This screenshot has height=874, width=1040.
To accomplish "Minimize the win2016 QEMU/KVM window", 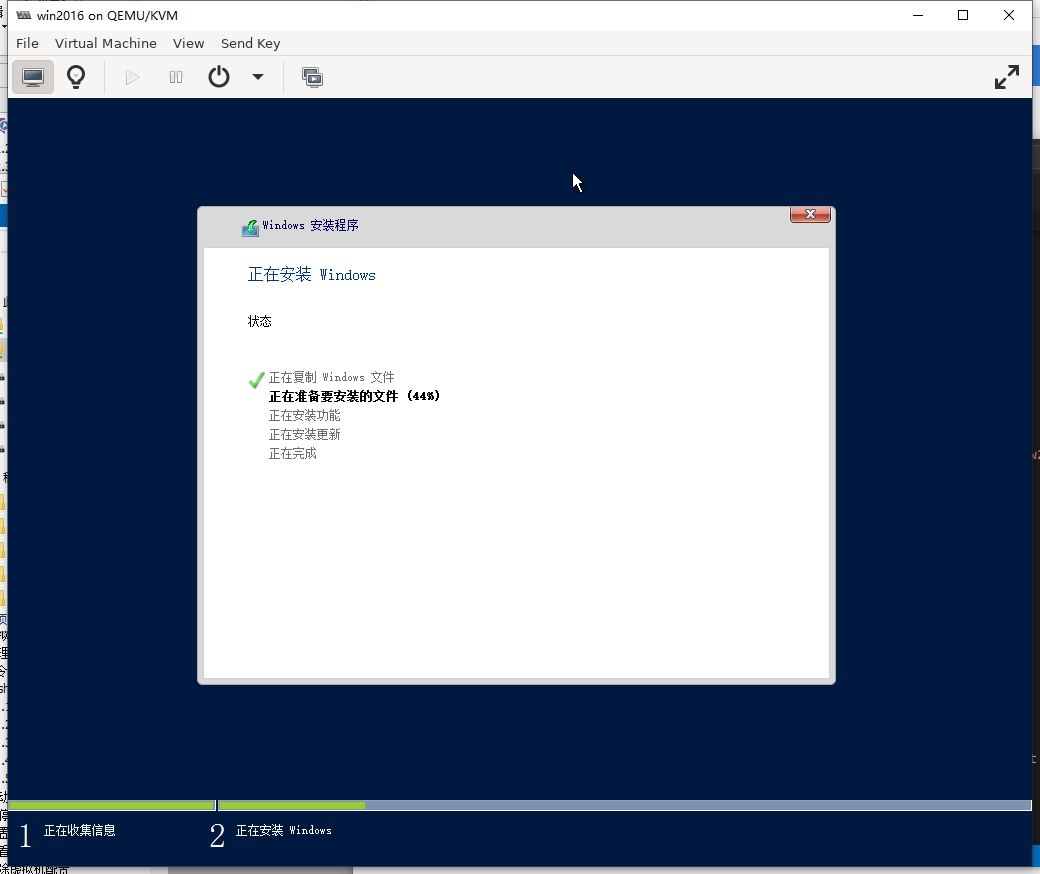I will pyautogui.click(x=917, y=15).
